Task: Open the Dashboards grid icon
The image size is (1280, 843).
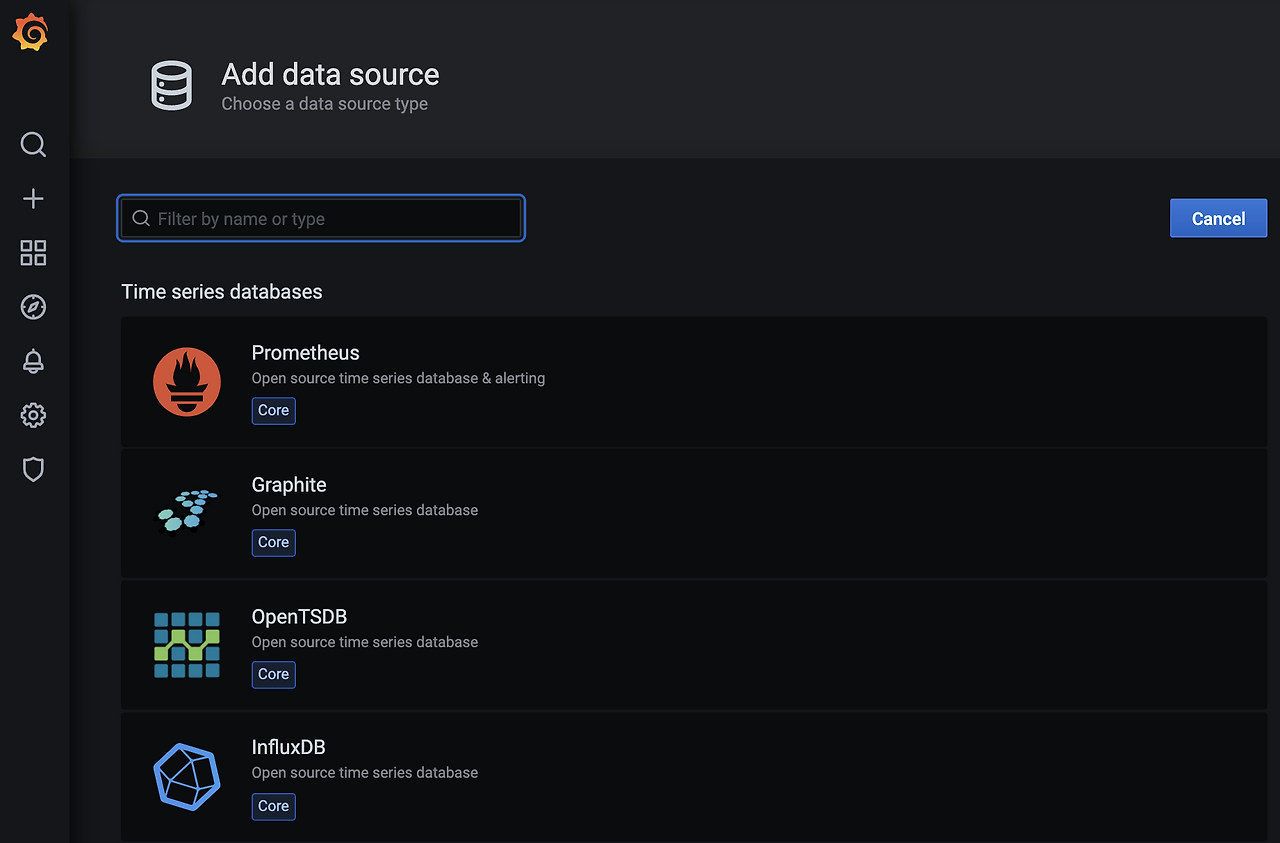Action: [33, 253]
